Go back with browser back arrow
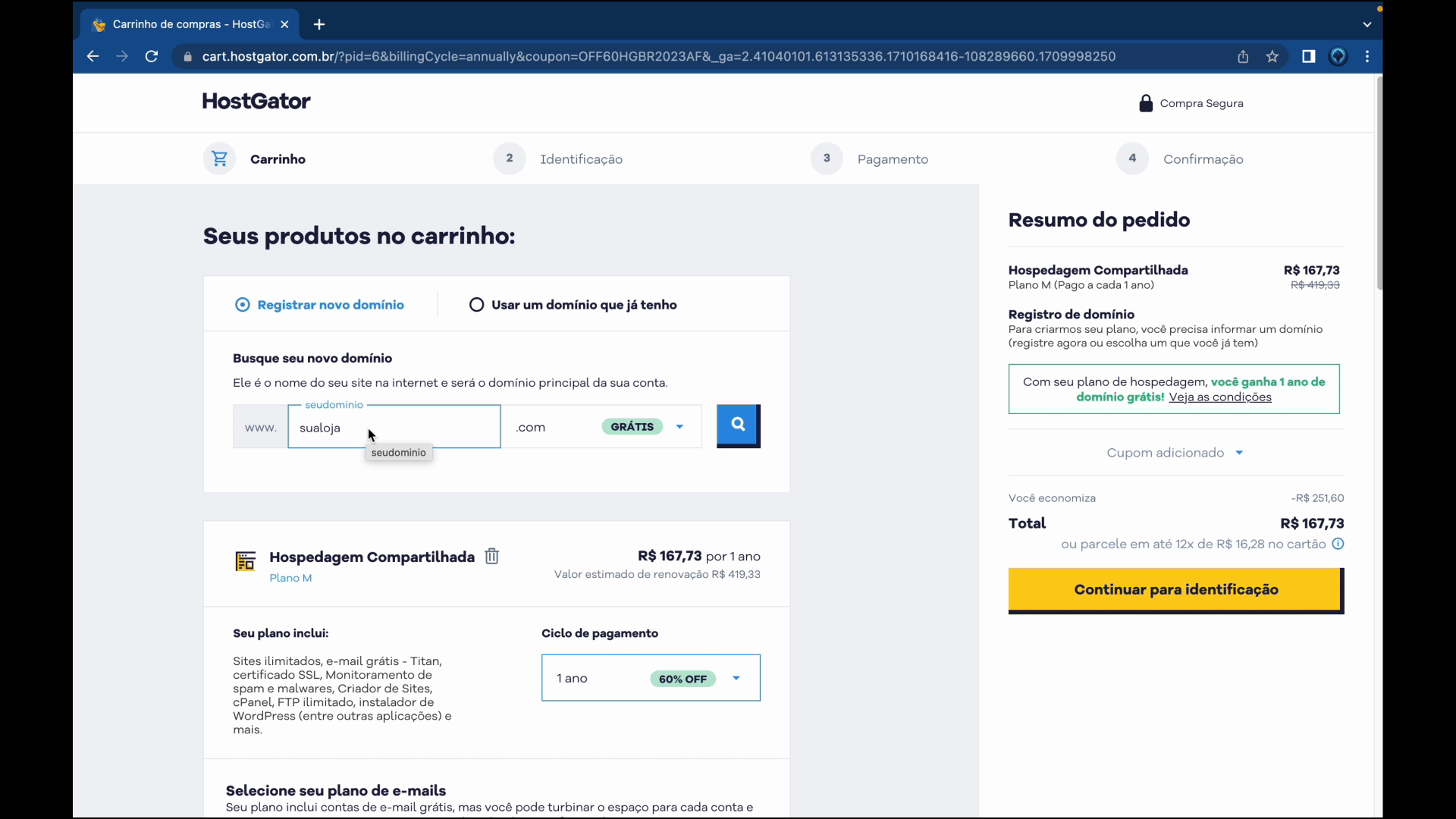 (x=93, y=56)
